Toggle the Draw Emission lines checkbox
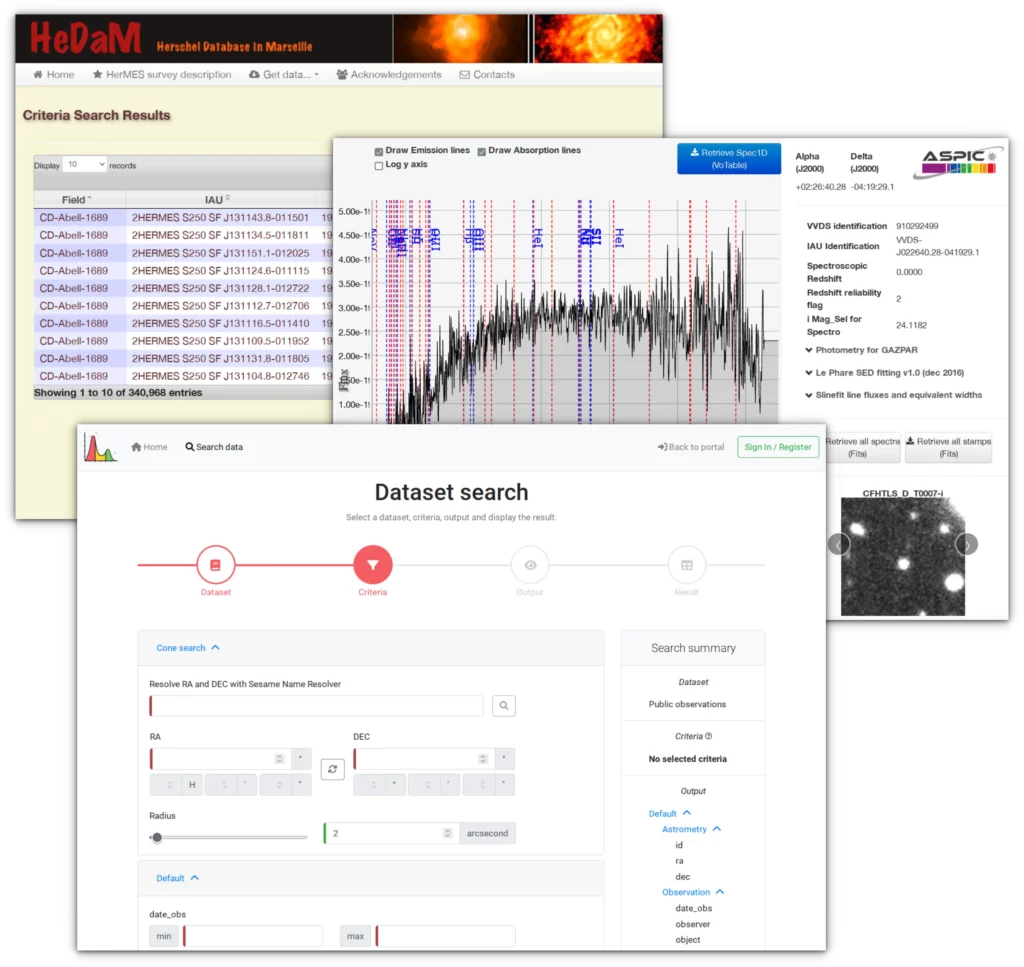Image resolution: width=1024 pixels, height=967 pixels. point(379,151)
